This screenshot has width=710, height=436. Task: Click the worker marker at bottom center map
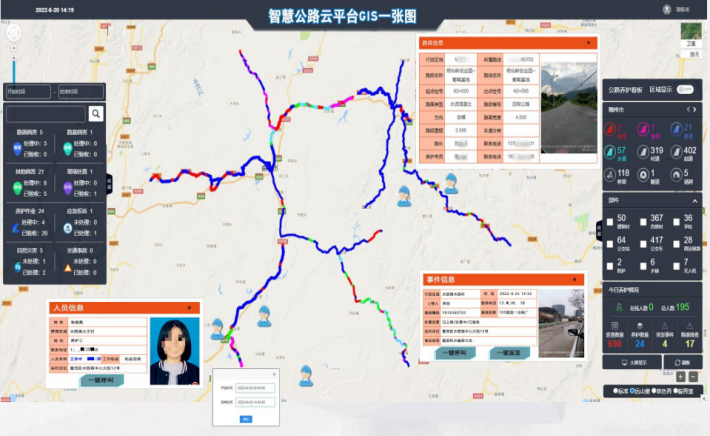pyautogui.click(x=306, y=376)
